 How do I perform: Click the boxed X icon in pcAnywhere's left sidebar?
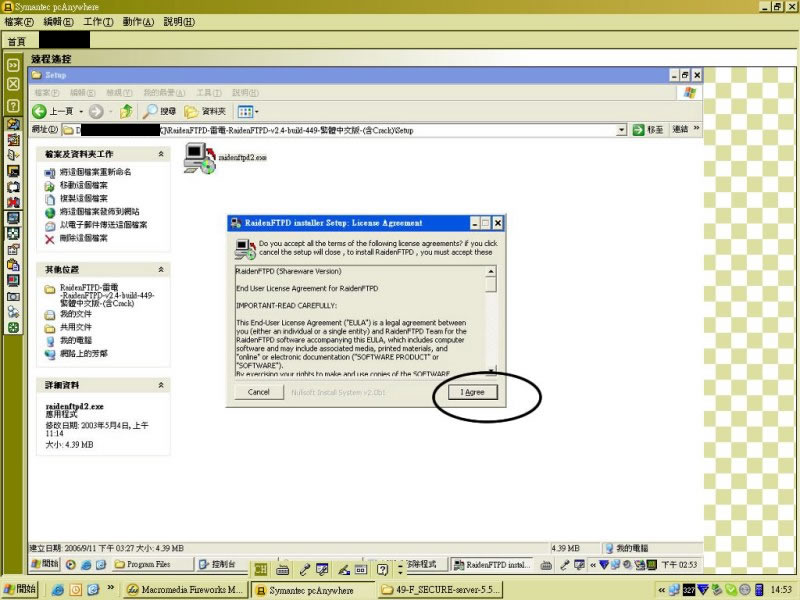click(13, 84)
